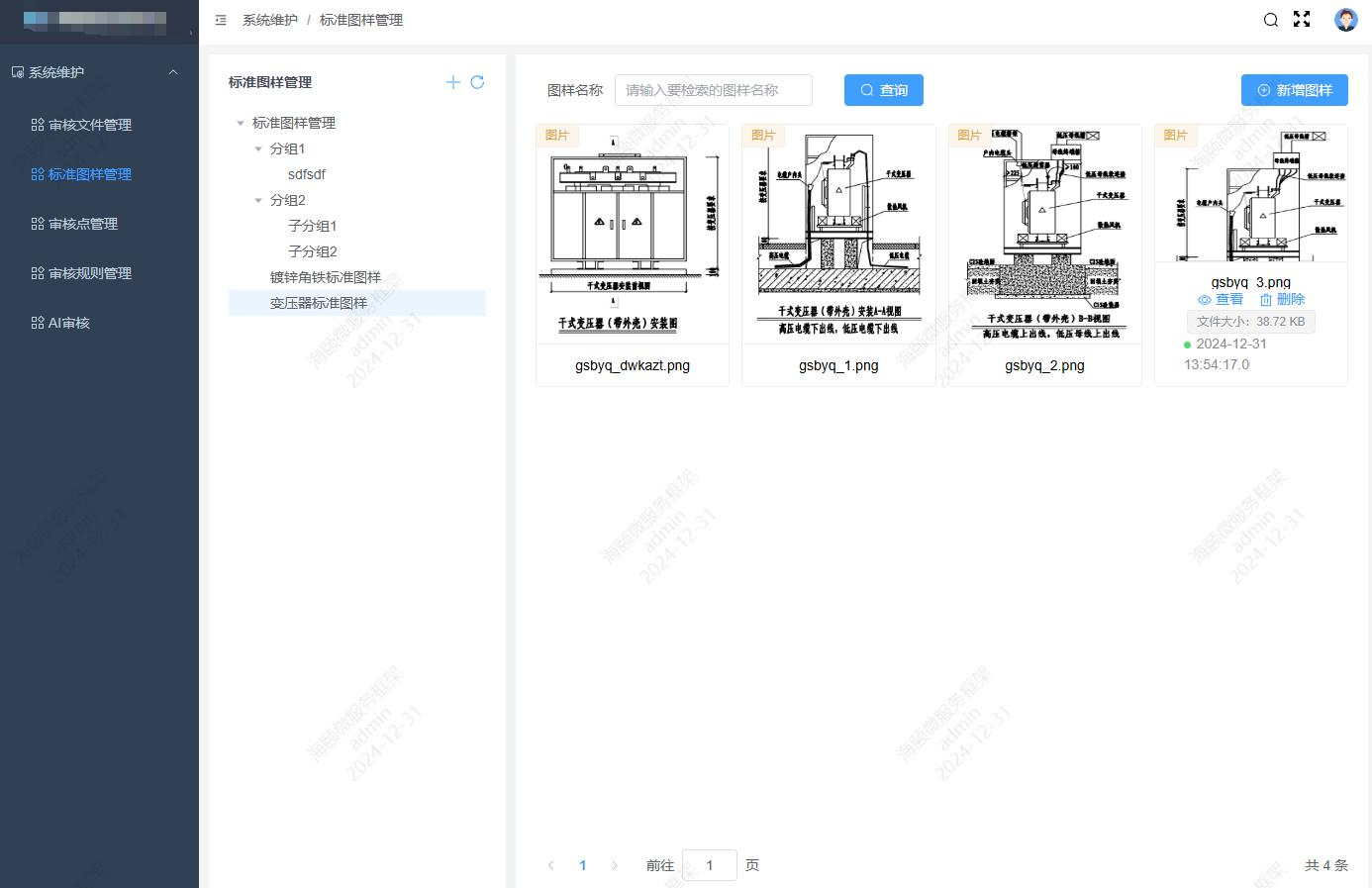1372x888 pixels.
Task: Collapse root 标准图样管理 tree node
Action: click(x=241, y=123)
